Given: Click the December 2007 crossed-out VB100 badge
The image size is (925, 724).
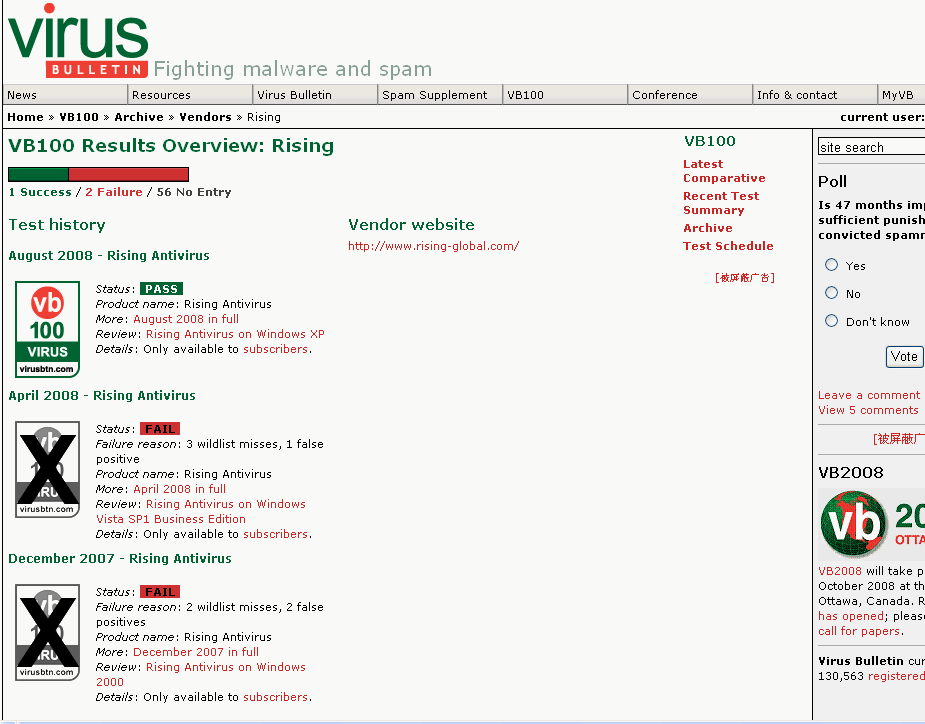Looking at the screenshot, I should pos(47,632).
